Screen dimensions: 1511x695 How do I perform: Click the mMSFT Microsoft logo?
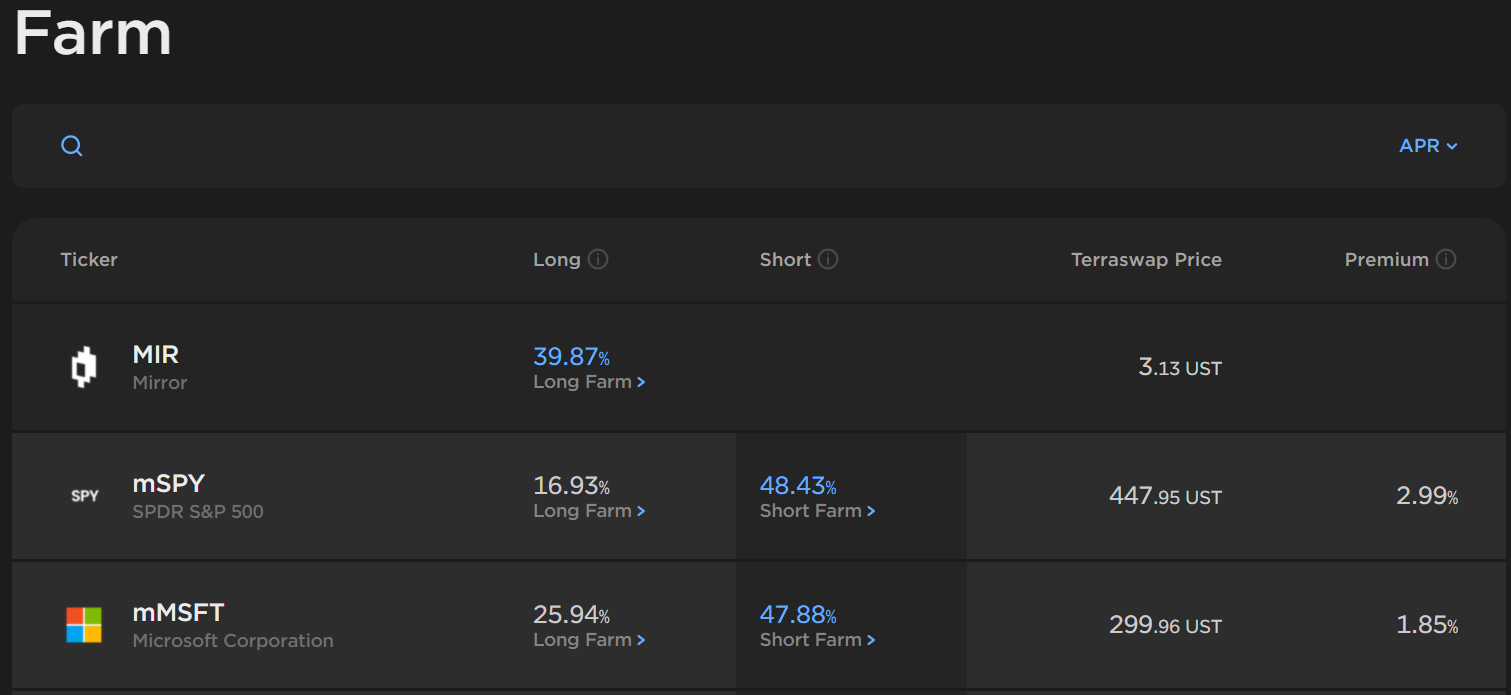pyautogui.click(x=85, y=625)
